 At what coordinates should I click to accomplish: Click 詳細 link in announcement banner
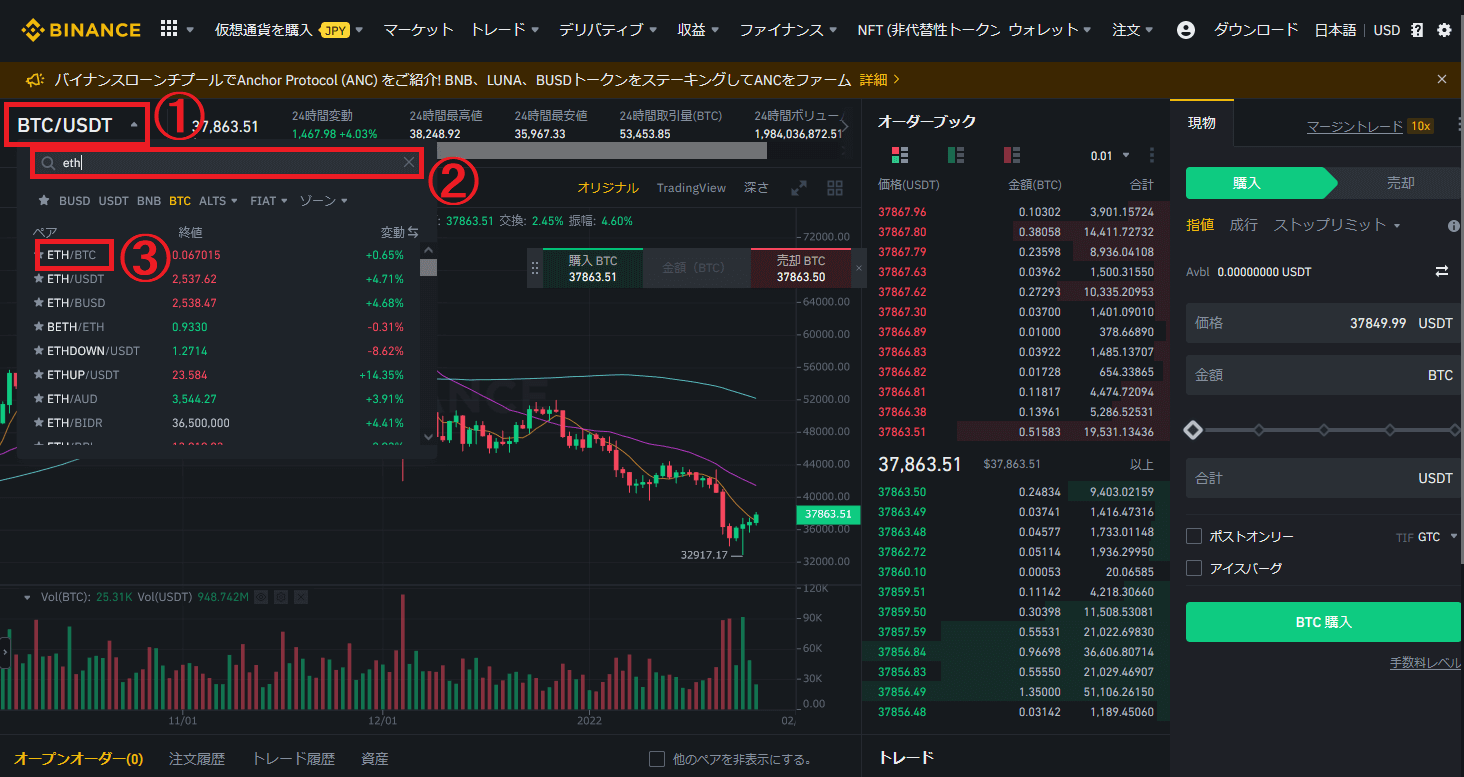[x=879, y=79]
